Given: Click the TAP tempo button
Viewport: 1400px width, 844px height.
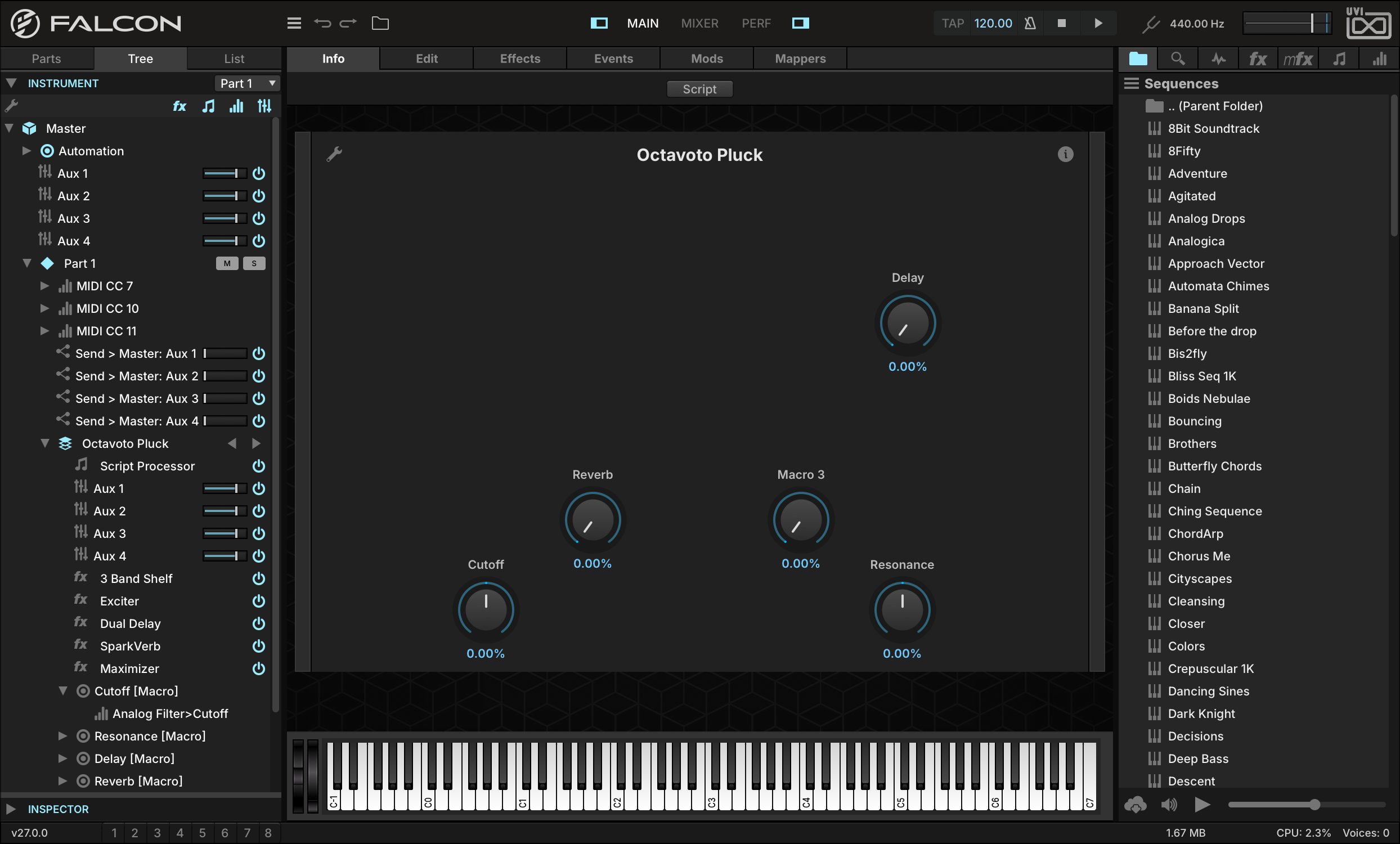Looking at the screenshot, I should point(953,23).
